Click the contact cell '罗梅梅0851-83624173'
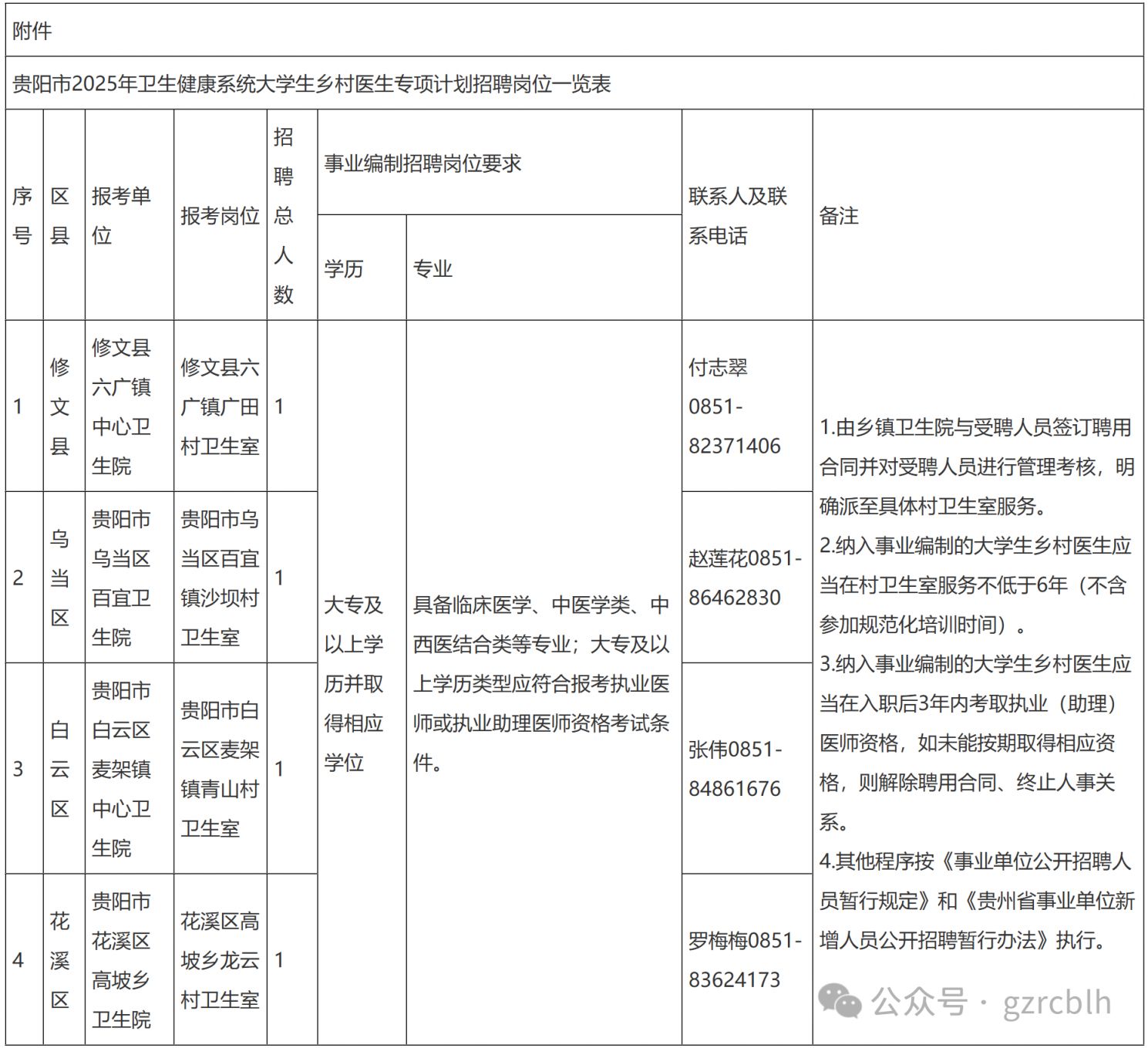The image size is (1148, 1048). (746, 960)
